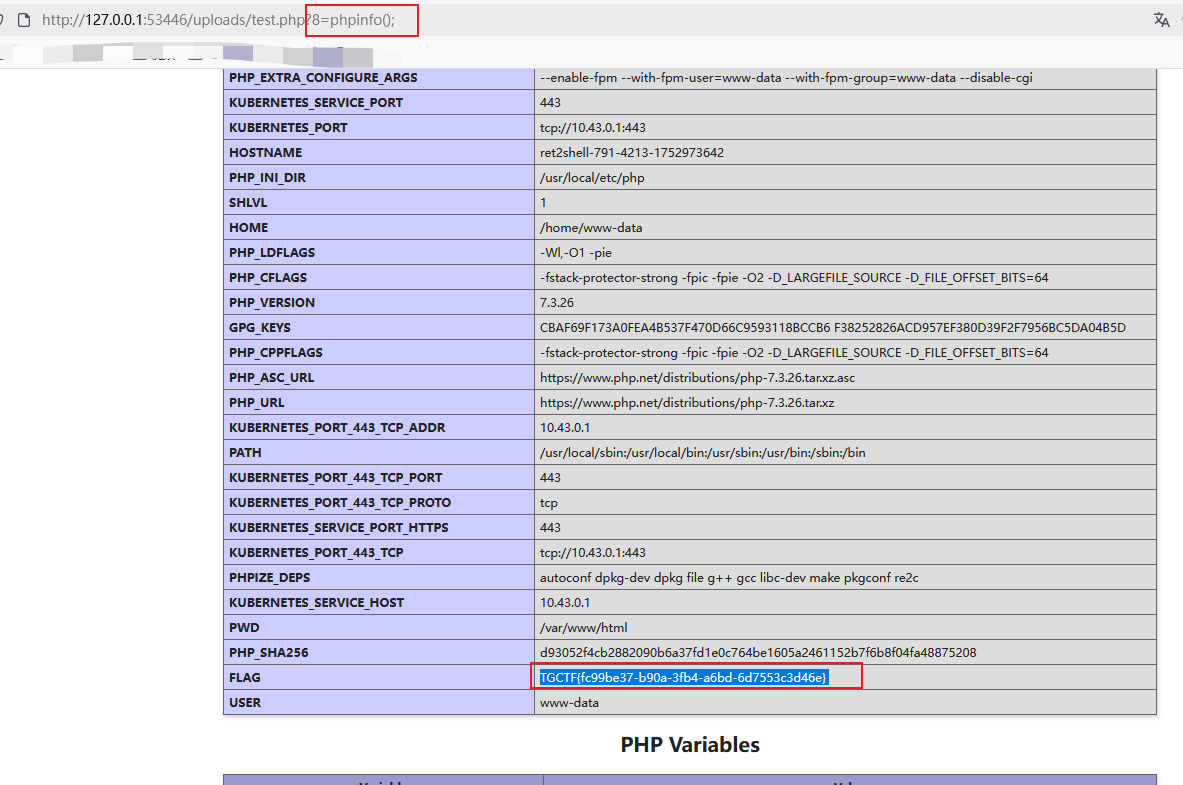Click the KUBERNETES_PORT value cell
Image resolution: width=1183 pixels, height=785 pixels.
coord(845,128)
